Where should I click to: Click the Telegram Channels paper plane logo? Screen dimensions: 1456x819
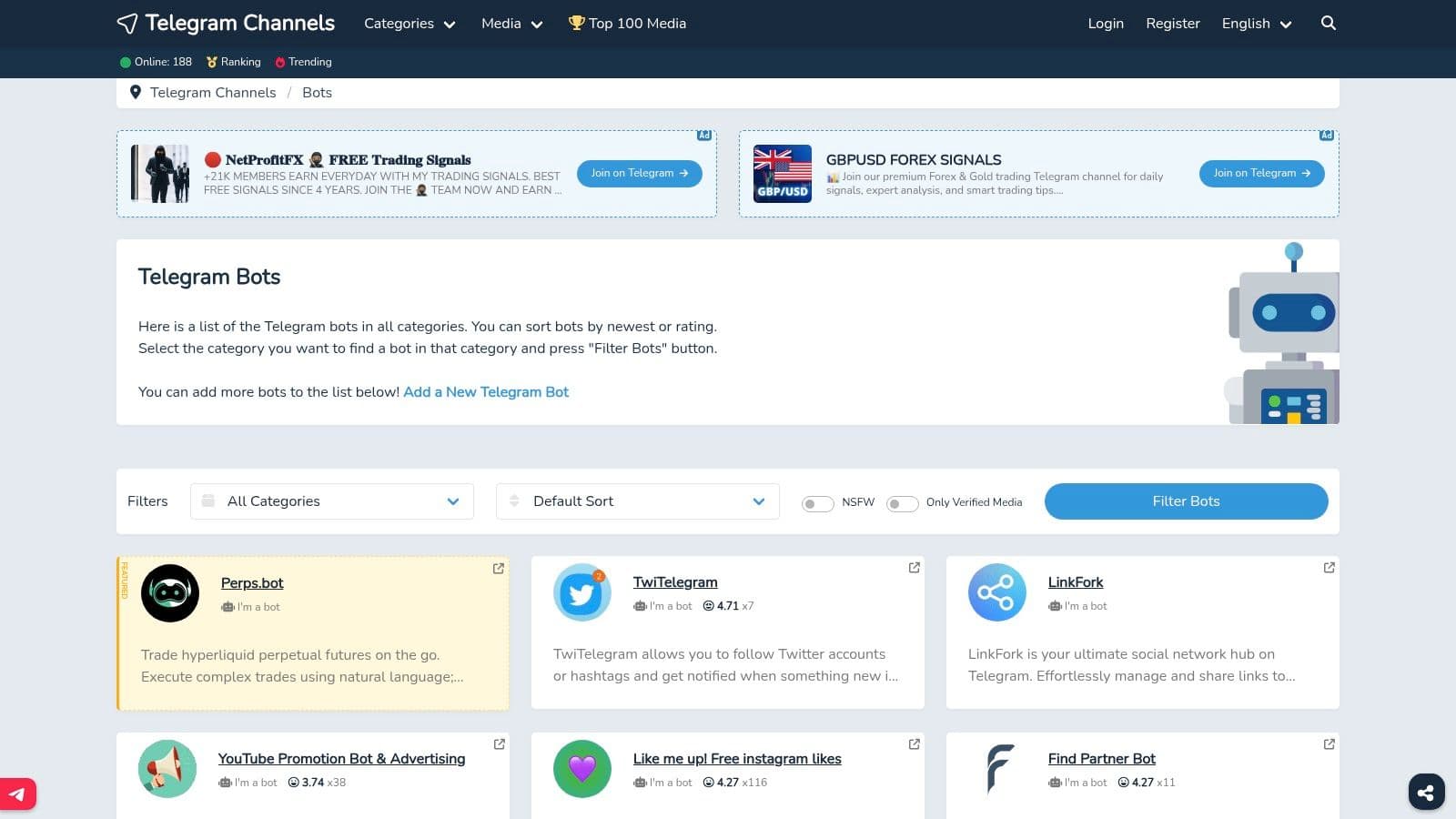click(x=127, y=24)
